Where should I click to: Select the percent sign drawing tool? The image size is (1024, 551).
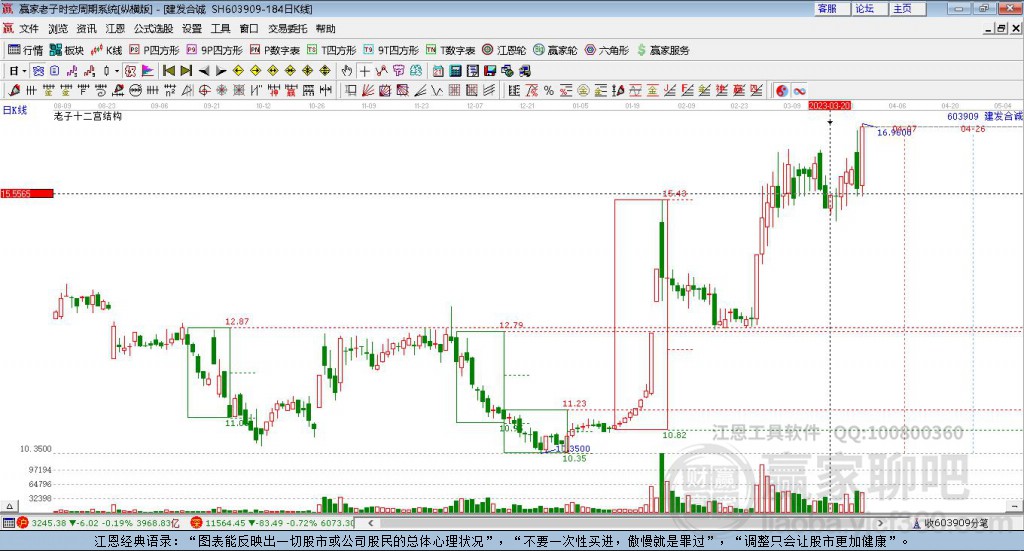(549, 90)
